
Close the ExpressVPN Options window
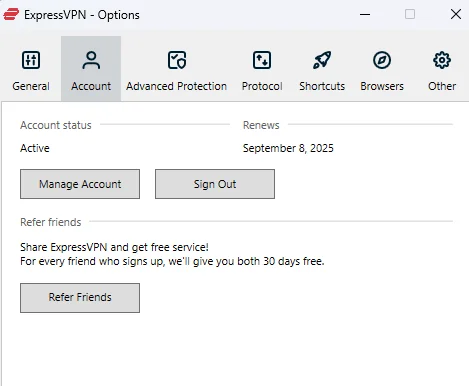pos(456,14)
